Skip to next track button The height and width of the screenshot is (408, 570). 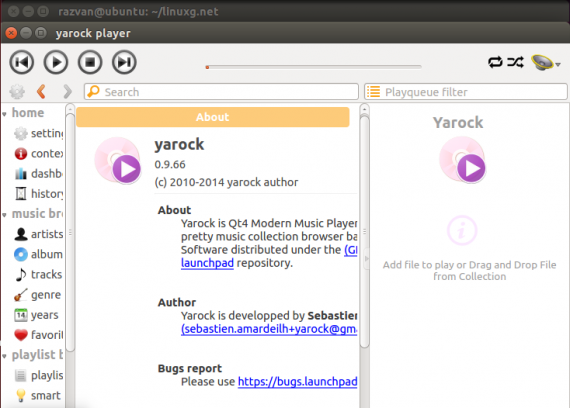point(124,62)
